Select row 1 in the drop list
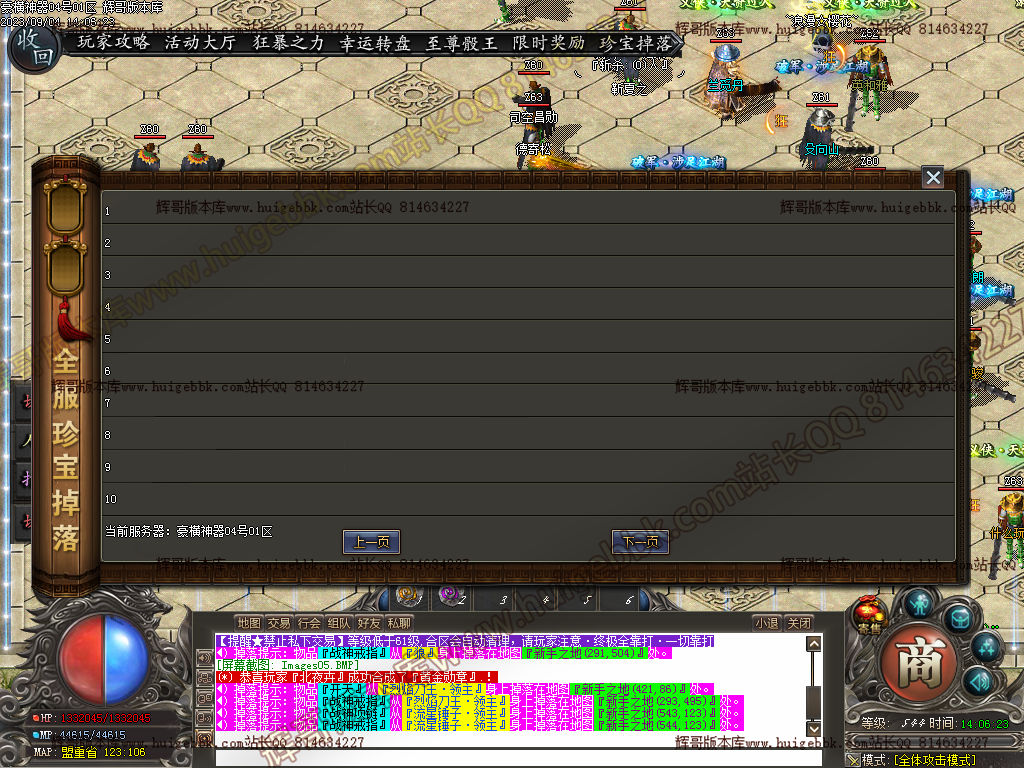Screen dimensions: 1024x768 (528, 209)
